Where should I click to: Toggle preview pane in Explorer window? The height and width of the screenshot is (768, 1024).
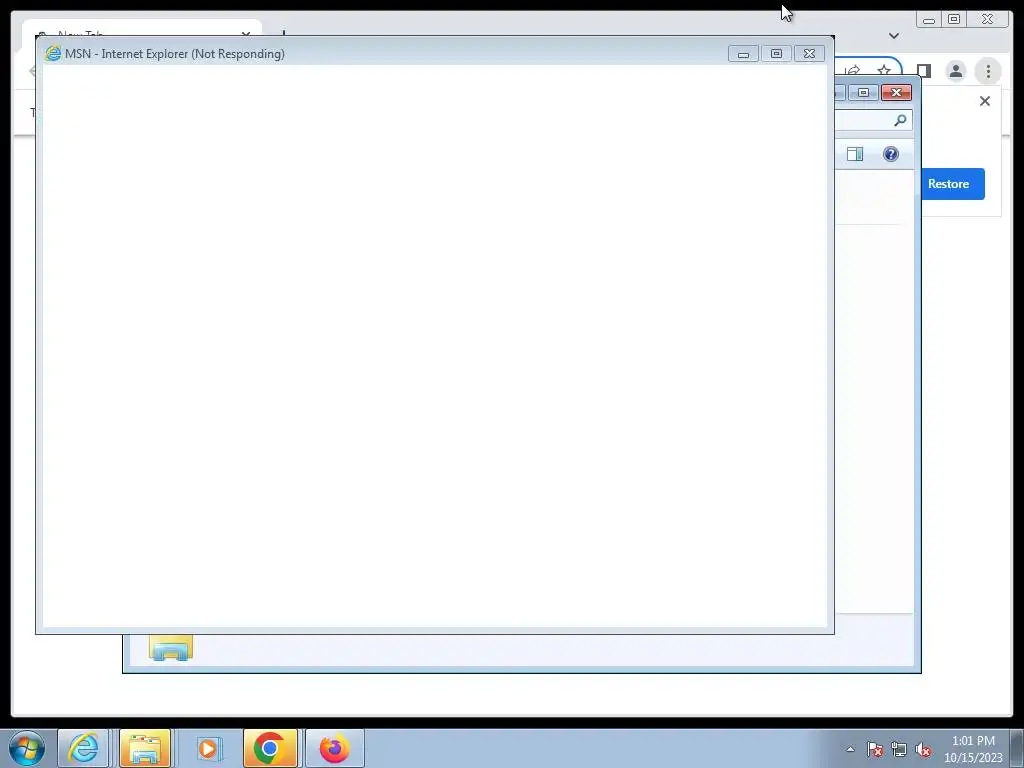855,154
